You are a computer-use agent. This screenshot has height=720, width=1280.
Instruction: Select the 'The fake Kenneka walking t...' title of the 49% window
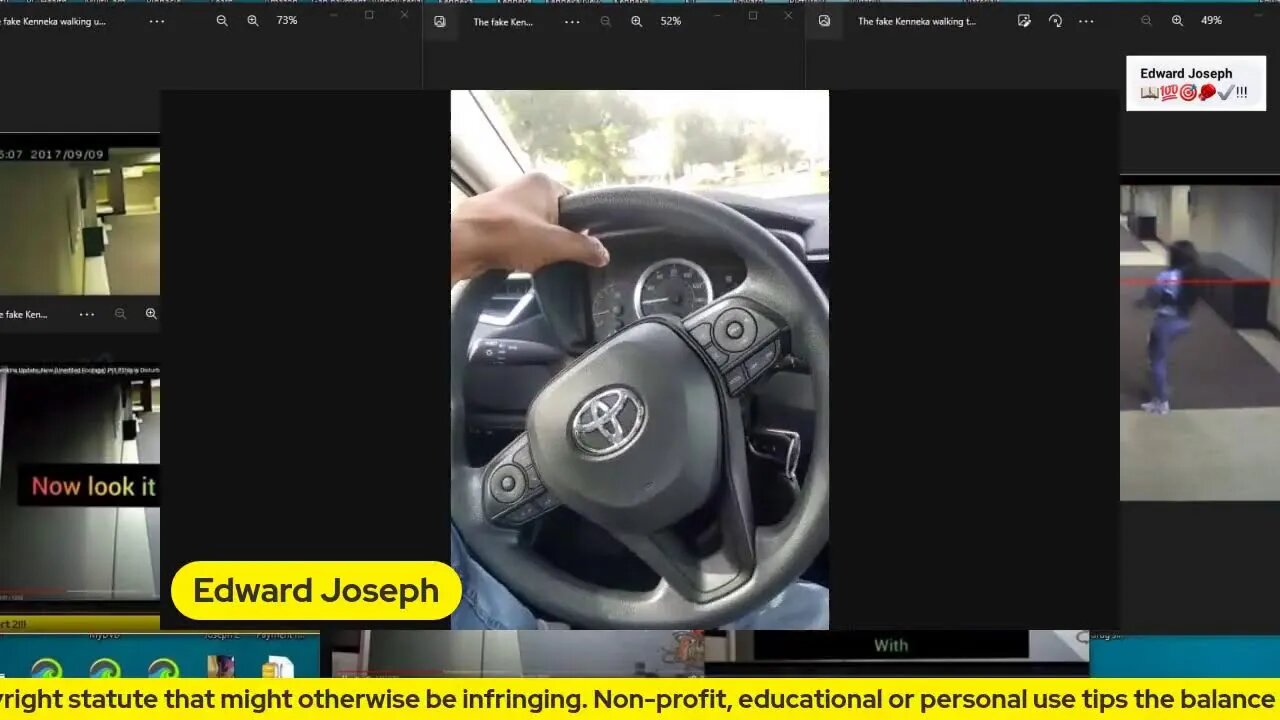click(917, 21)
